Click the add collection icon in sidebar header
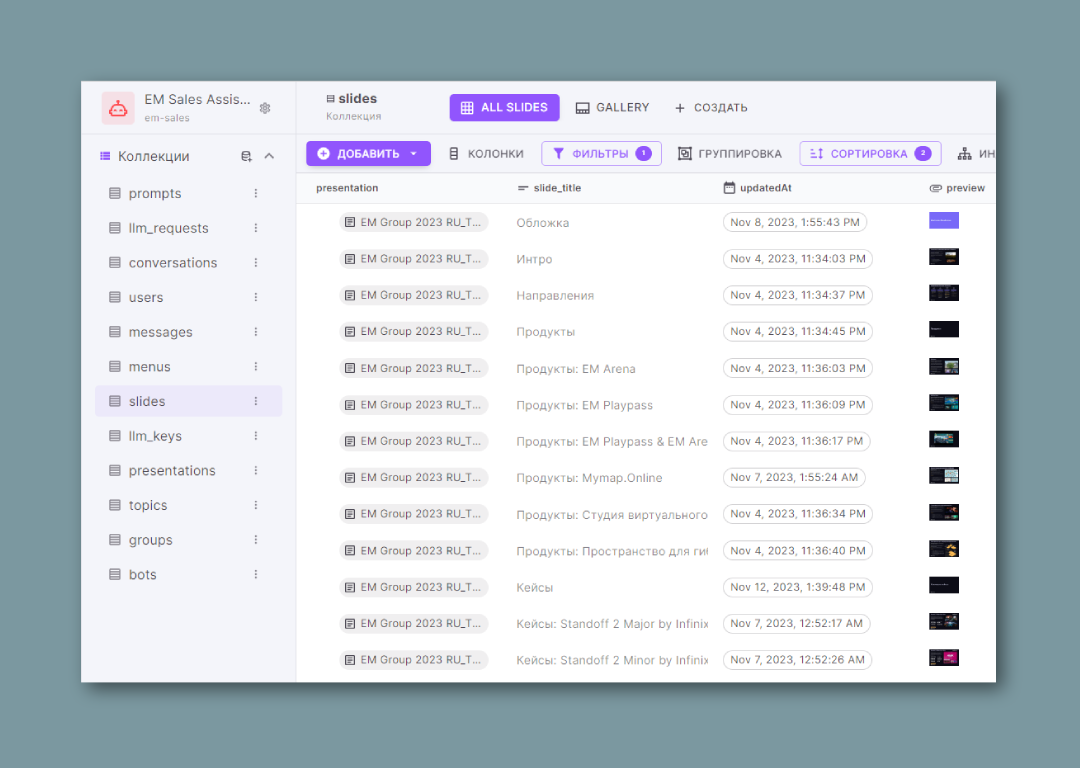Image resolution: width=1080 pixels, height=768 pixels. (x=246, y=157)
